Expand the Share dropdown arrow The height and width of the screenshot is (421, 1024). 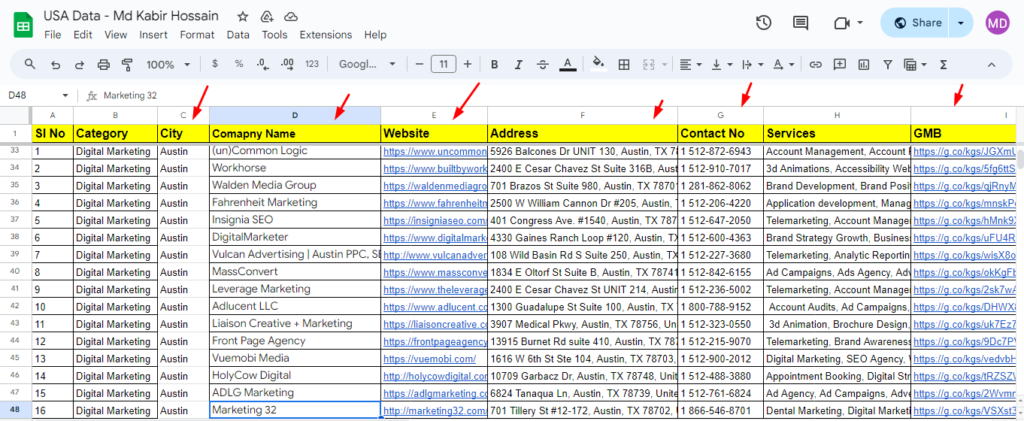coord(961,23)
